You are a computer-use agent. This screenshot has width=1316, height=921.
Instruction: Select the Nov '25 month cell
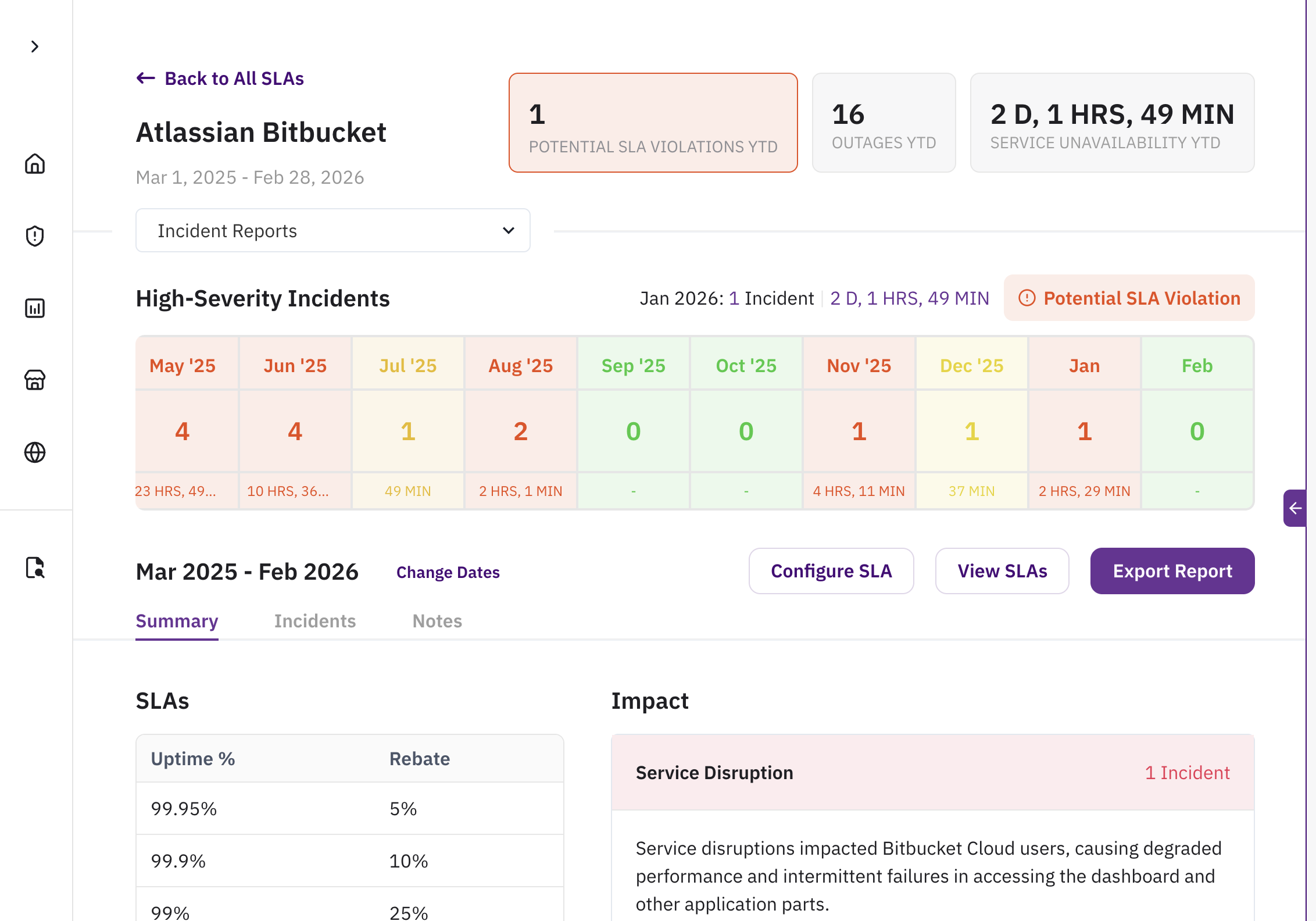pos(859,366)
